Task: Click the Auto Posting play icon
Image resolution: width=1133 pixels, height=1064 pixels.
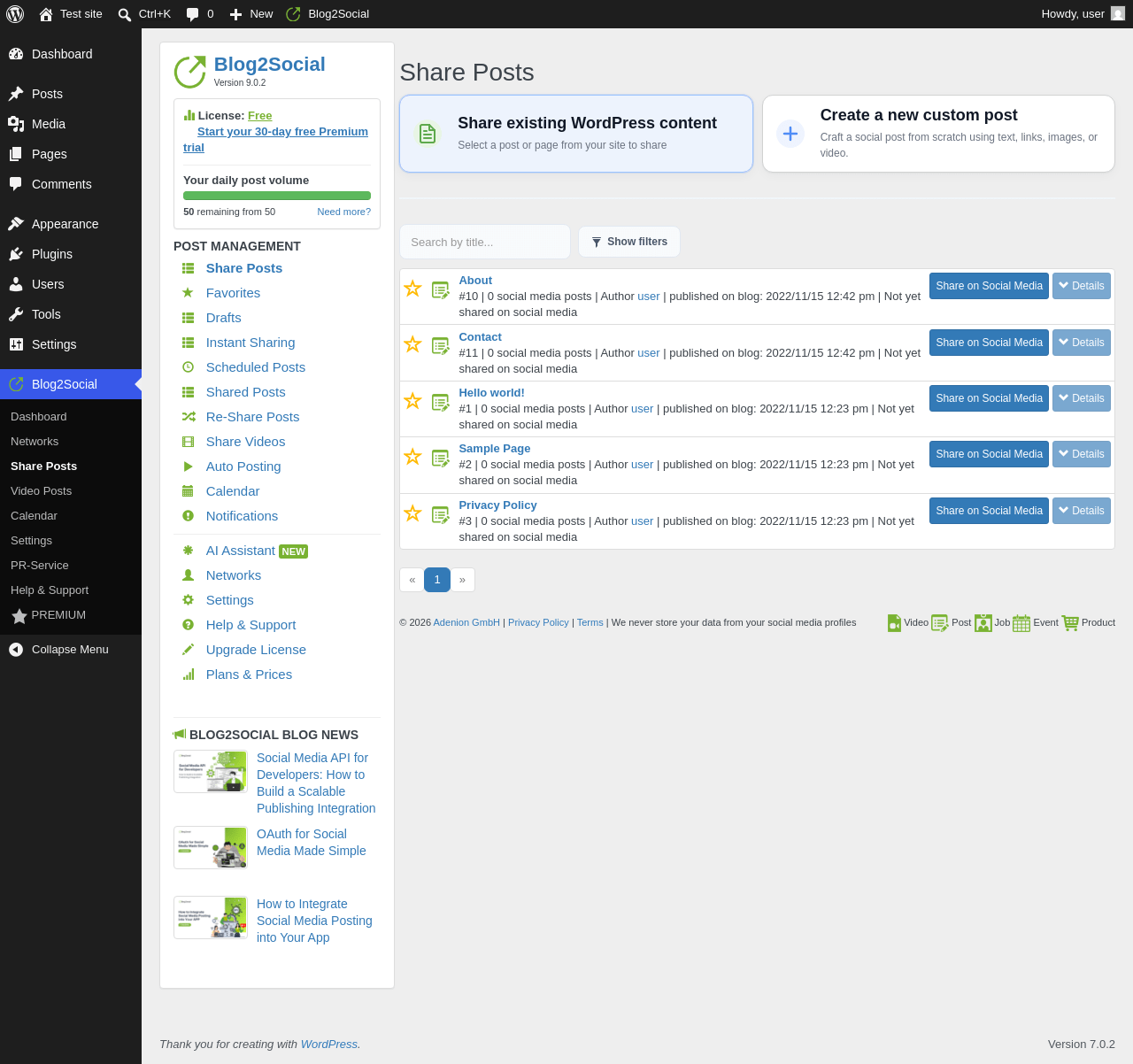Action: (188, 466)
